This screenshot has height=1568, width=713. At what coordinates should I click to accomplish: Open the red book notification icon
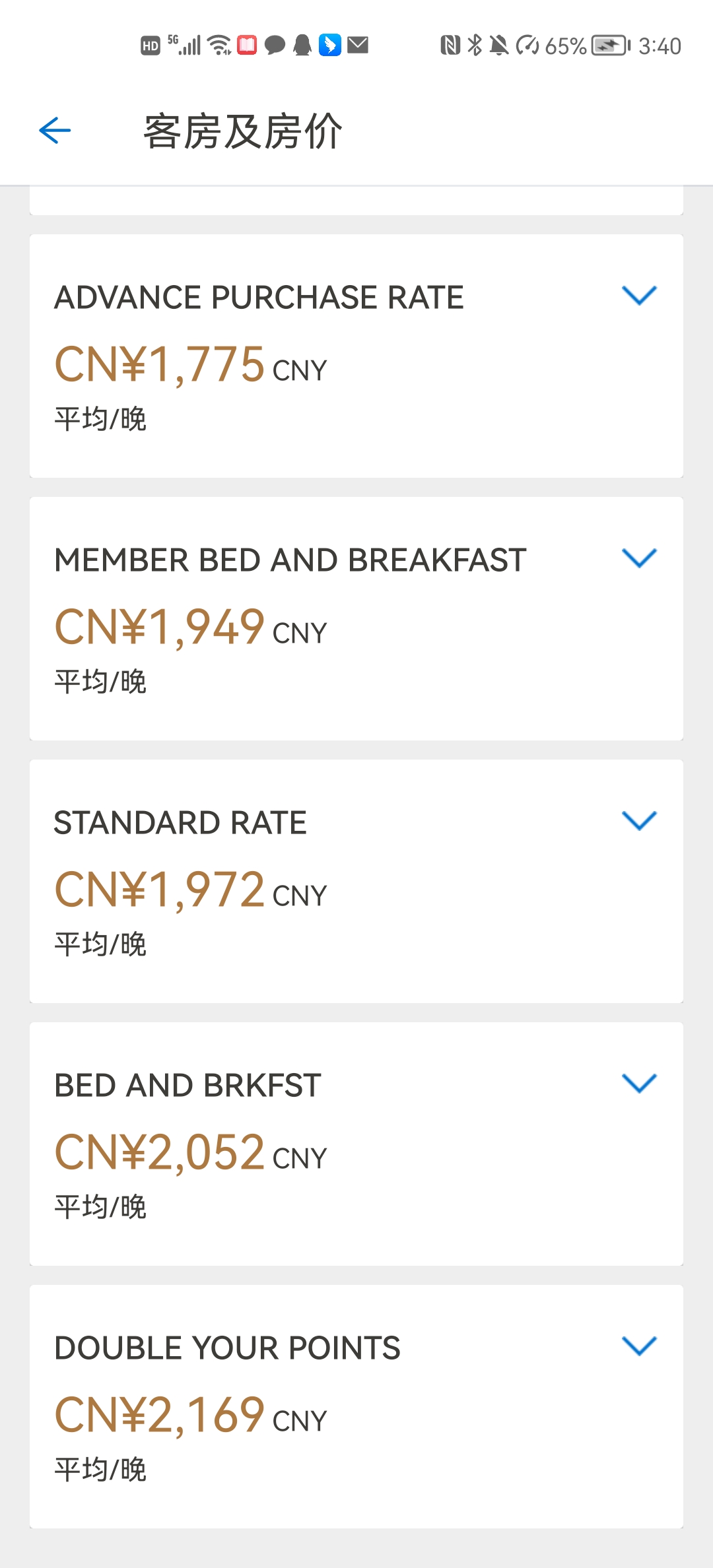point(247,45)
